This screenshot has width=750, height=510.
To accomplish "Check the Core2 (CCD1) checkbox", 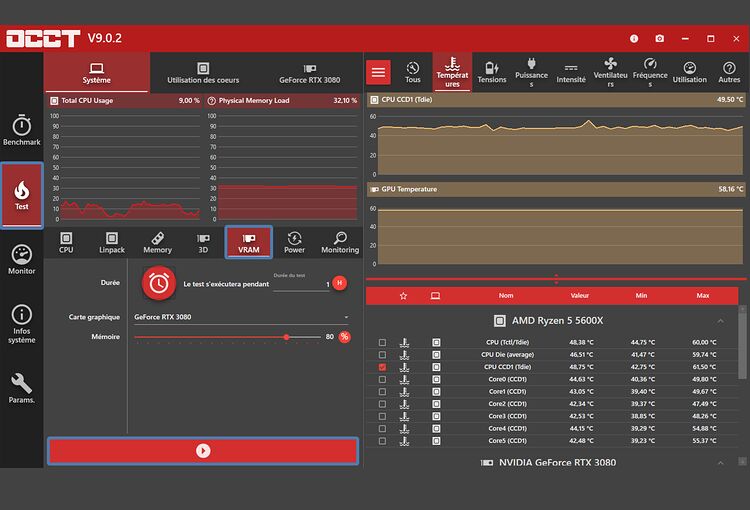I will pyautogui.click(x=382, y=404).
